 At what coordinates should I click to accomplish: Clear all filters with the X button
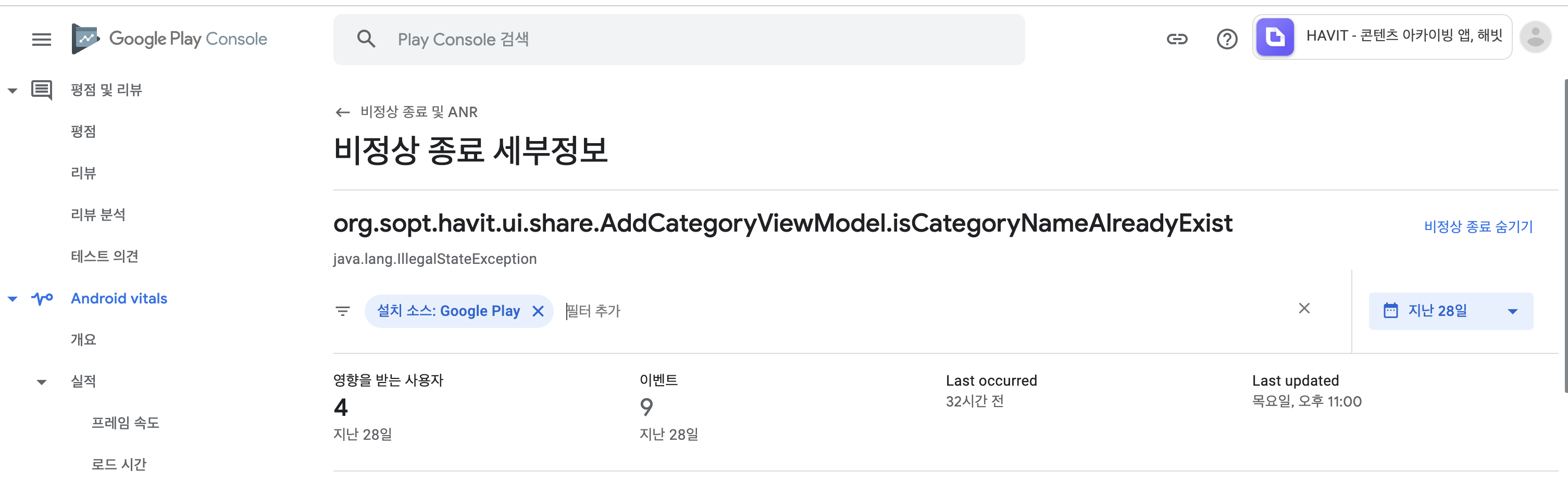[1304, 309]
